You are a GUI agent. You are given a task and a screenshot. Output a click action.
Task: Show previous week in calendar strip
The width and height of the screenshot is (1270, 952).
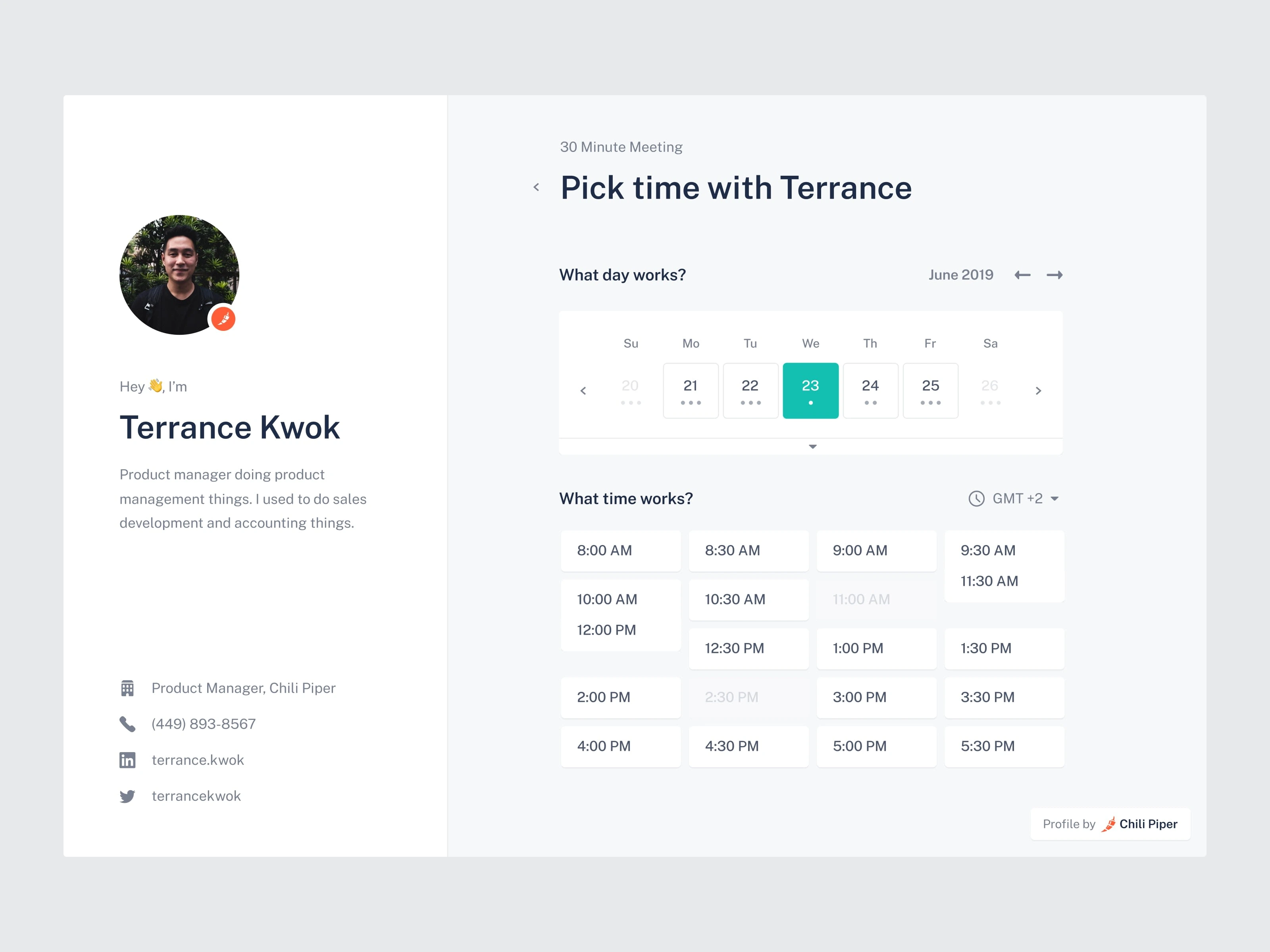point(583,391)
